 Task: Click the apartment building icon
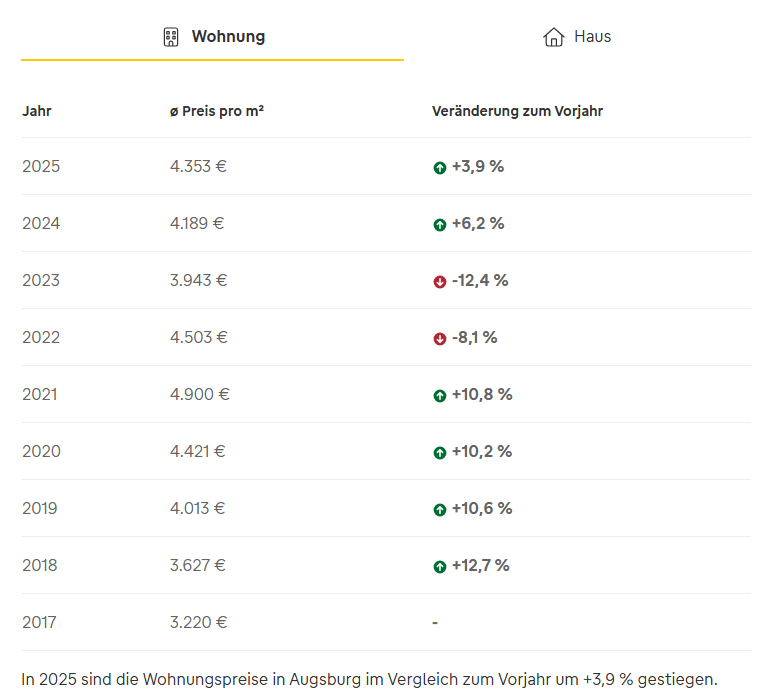pyautogui.click(x=171, y=37)
